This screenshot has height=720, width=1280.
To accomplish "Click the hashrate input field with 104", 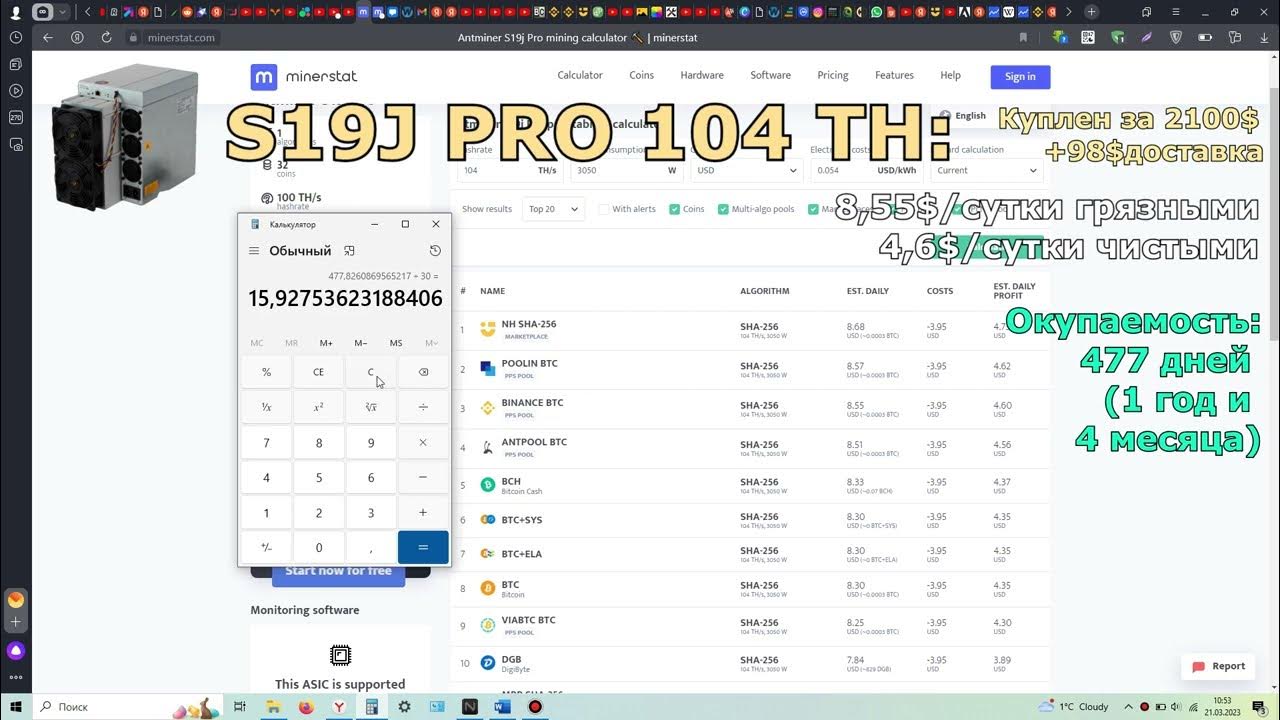I will 509,170.
